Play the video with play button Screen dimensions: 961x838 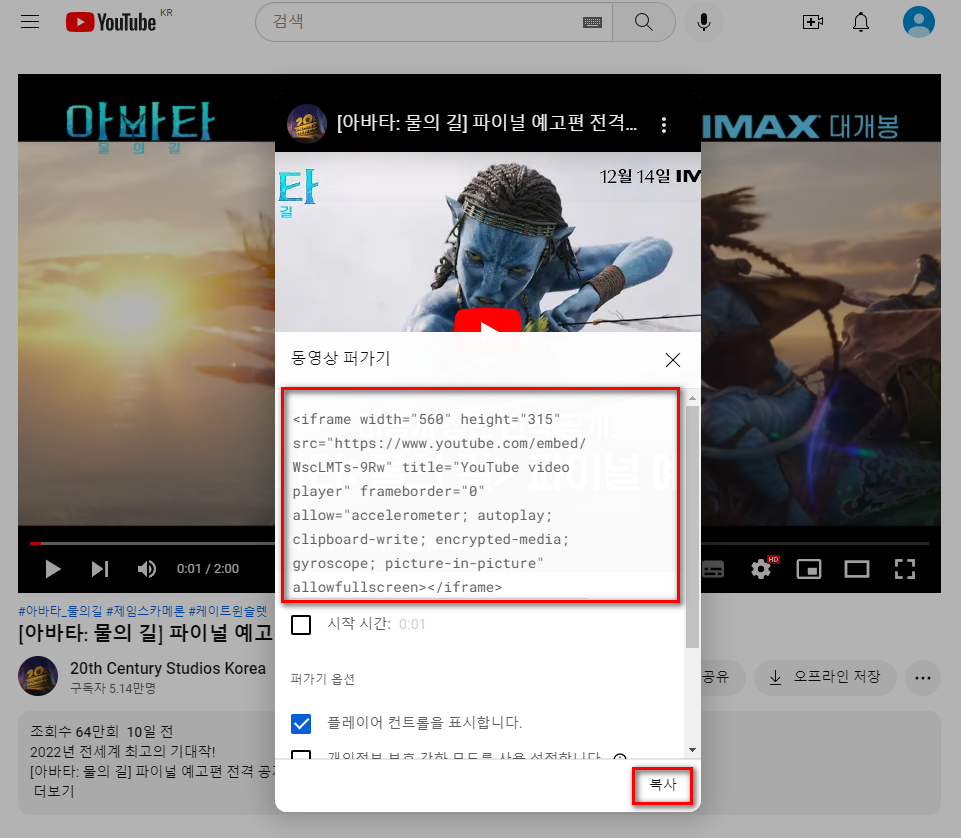53,569
